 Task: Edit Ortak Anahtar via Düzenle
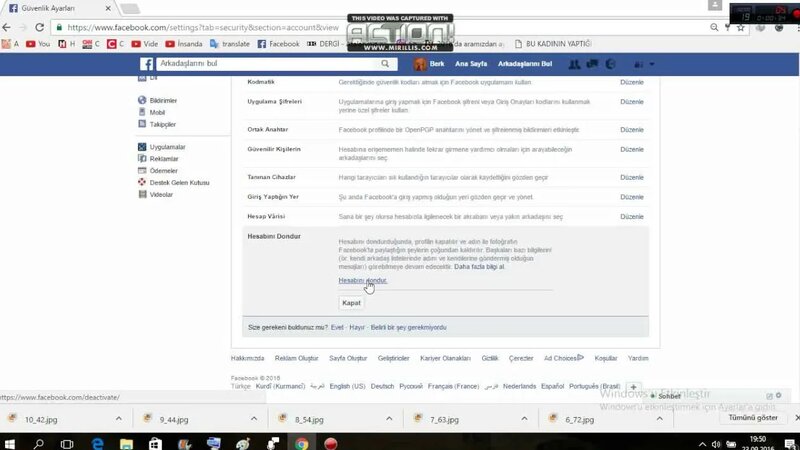click(632, 130)
